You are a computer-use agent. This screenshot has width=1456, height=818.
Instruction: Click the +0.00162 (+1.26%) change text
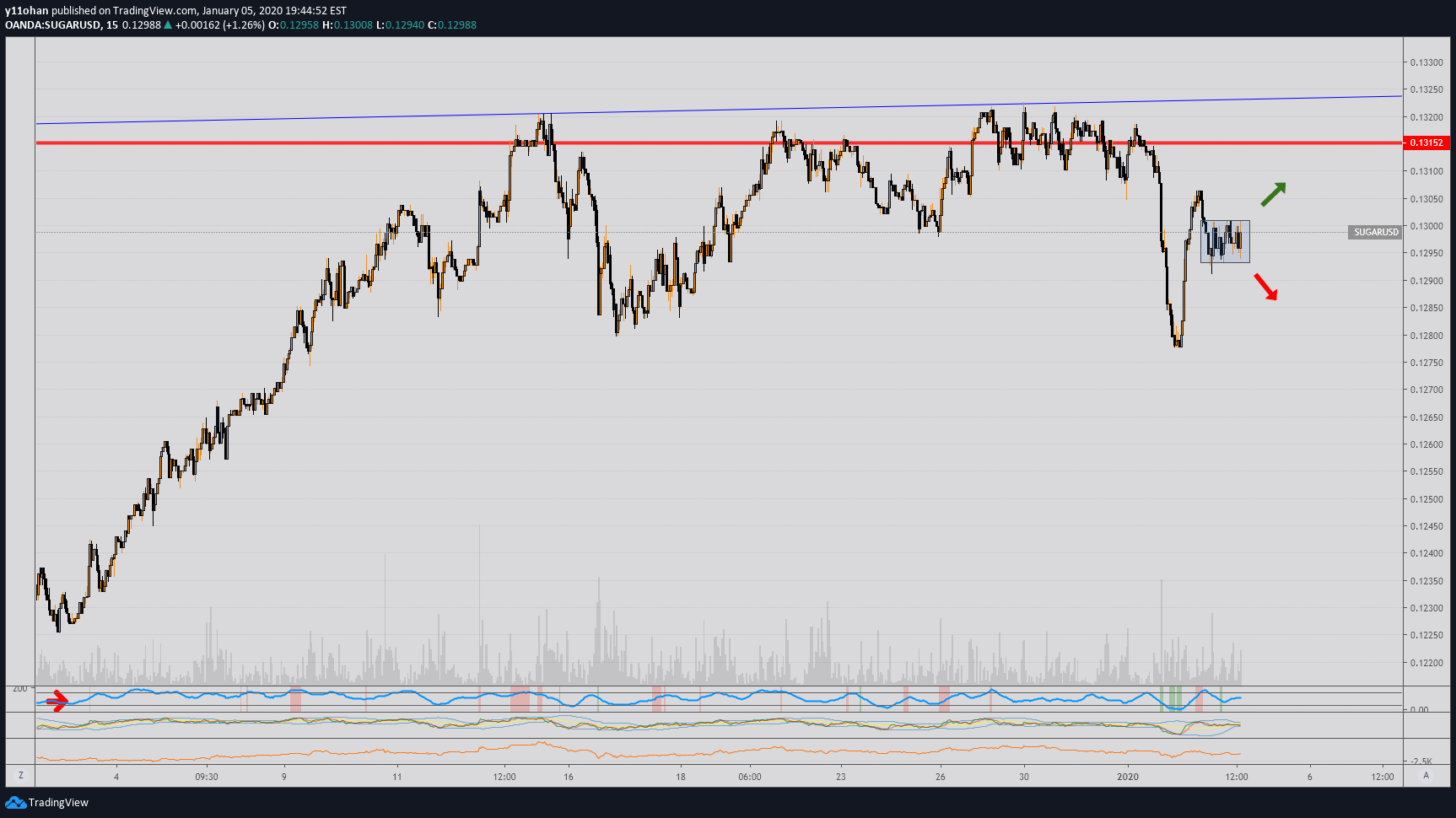point(220,25)
